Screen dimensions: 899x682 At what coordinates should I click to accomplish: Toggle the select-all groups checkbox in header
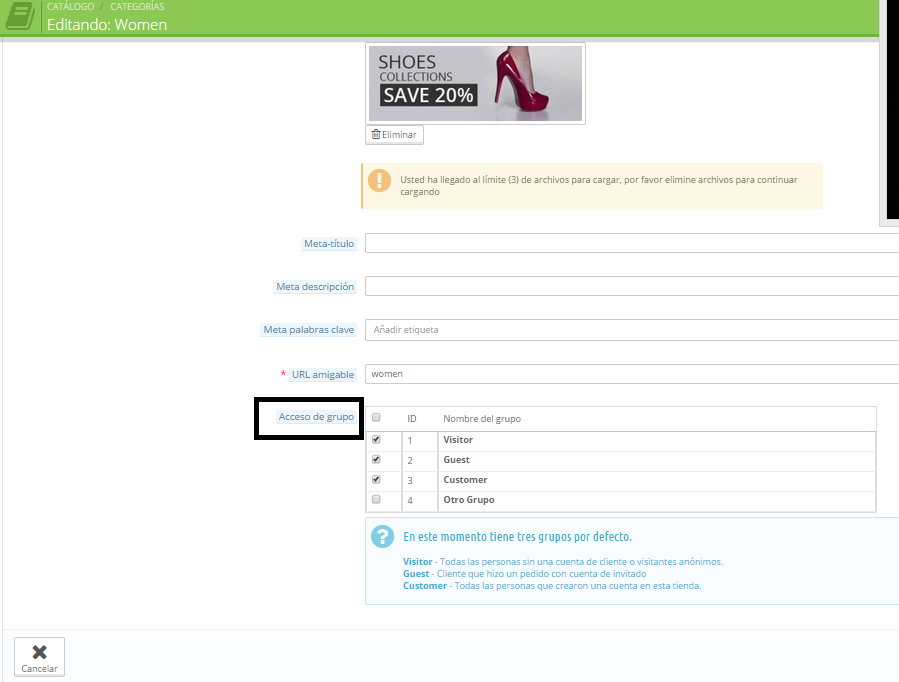[376, 418]
